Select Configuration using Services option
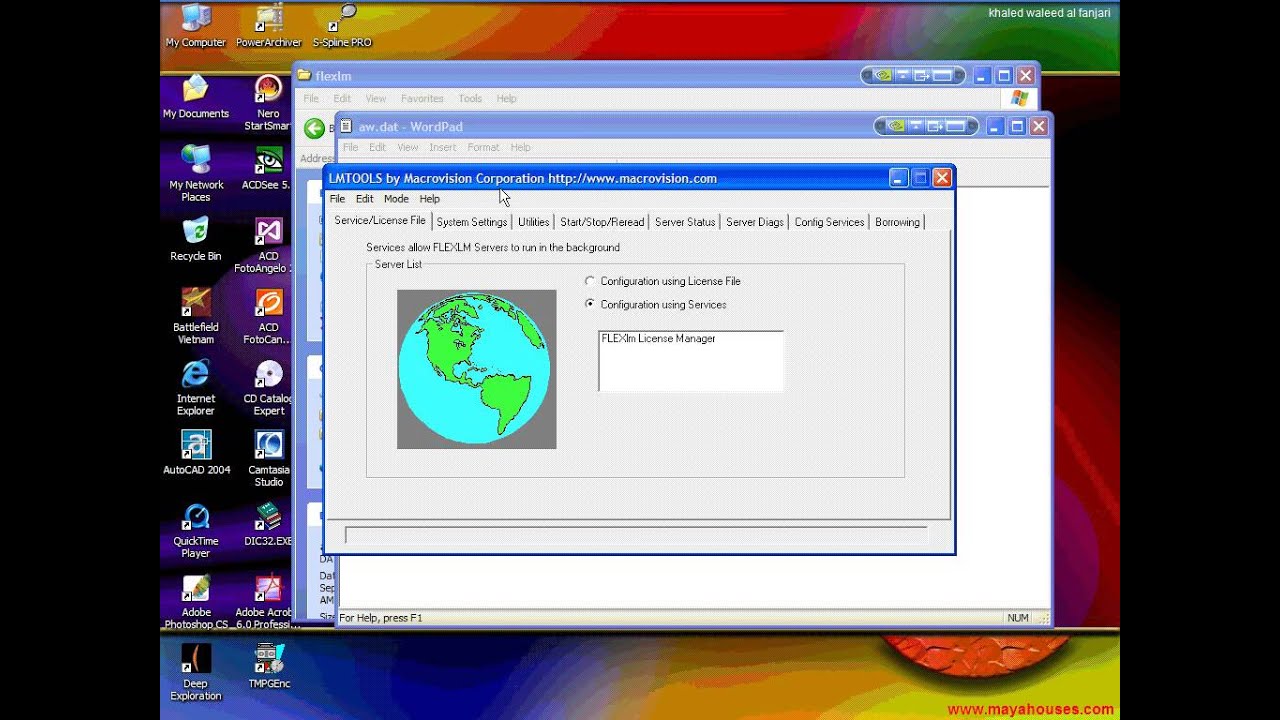The width and height of the screenshot is (1280, 720). pyautogui.click(x=655, y=304)
